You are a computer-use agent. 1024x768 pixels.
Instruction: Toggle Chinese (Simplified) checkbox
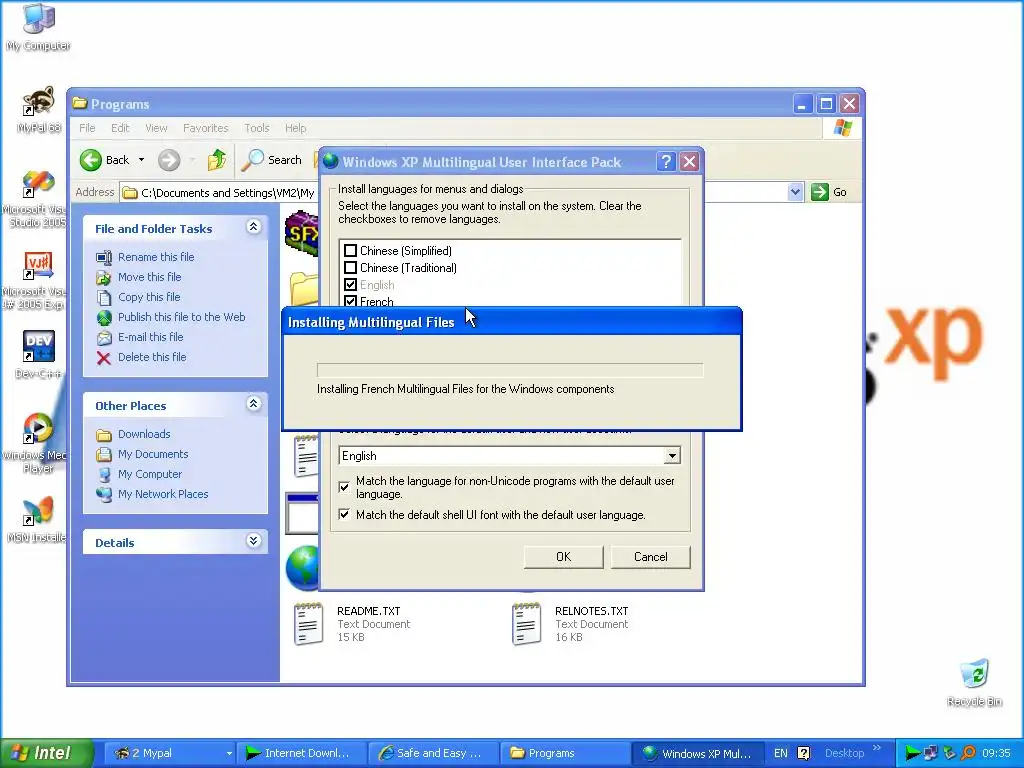351,251
